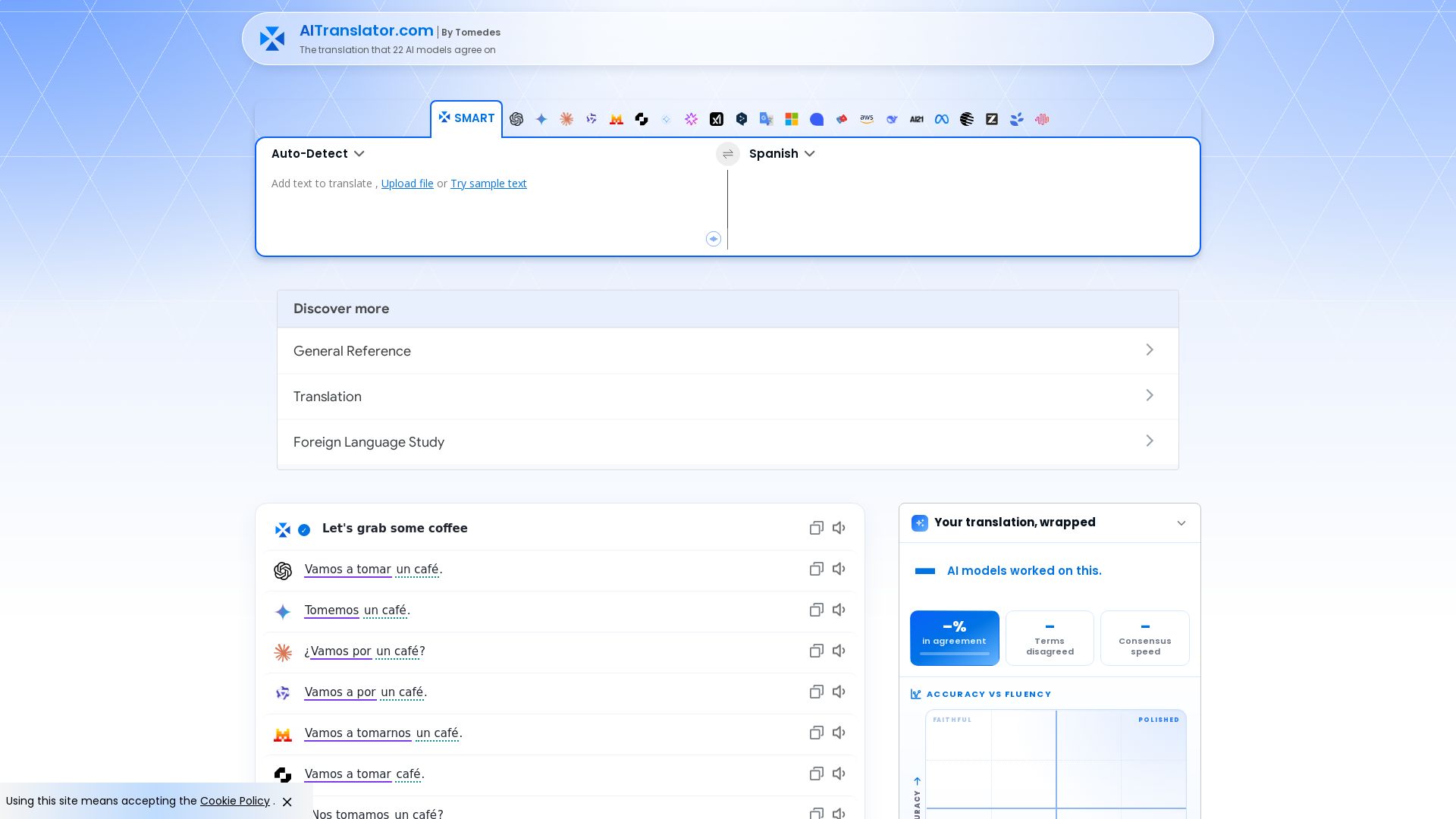Click the "in agreement" stat card
1456x819 pixels.
955,639
